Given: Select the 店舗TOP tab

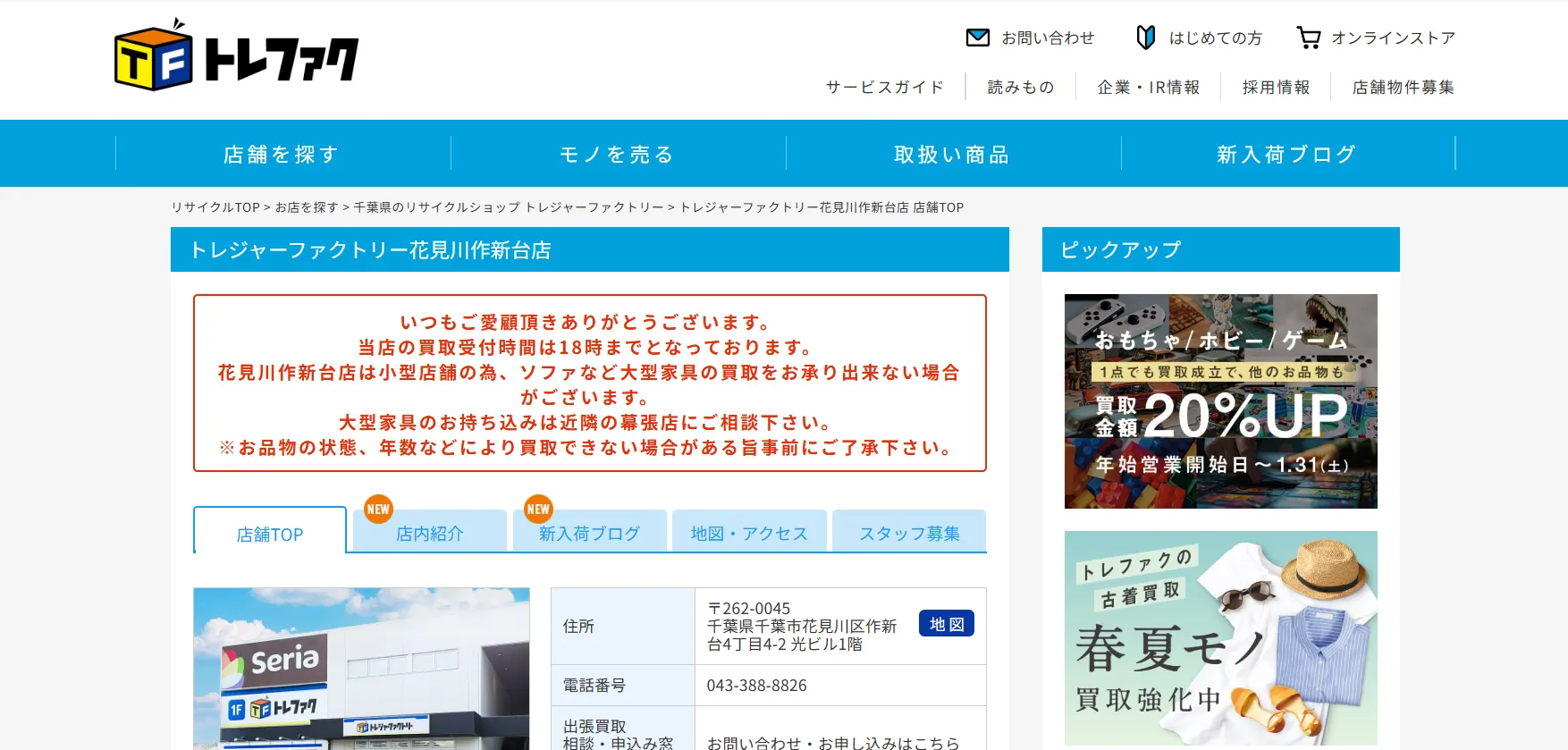Looking at the screenshot, I should 270,534.
